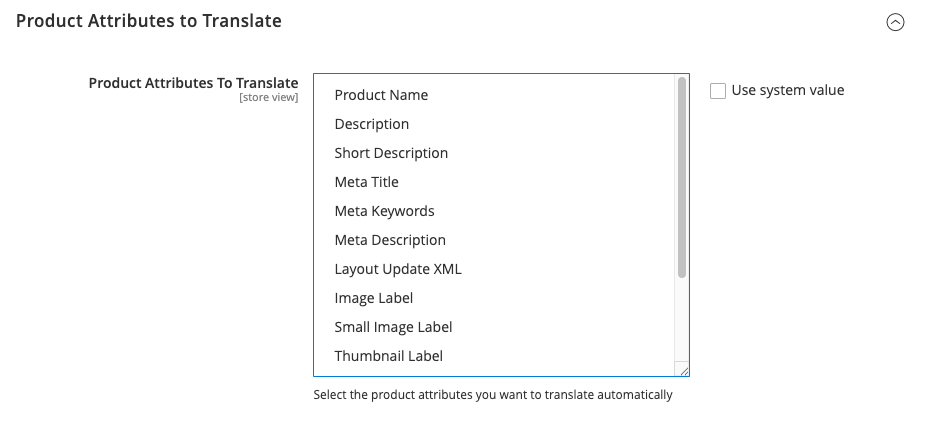926x425 pixels.
Task: Choose Thumbnail Label from the list
Action: click(x=388, y=356)
